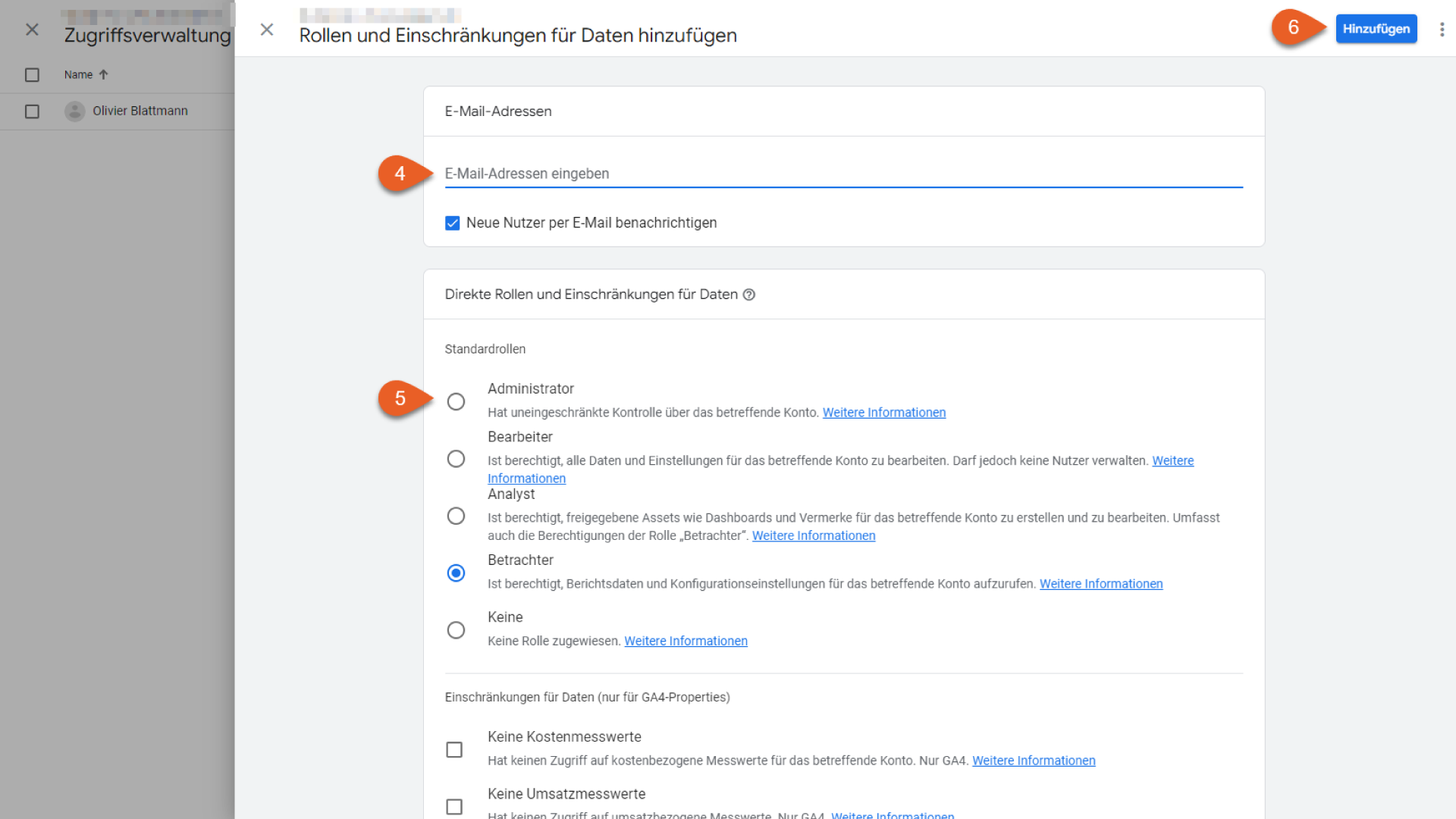Viewport: 1456px width, 819px height.
Task: Click the Hinzufügen button
Action: click(x=1376, y=29)
